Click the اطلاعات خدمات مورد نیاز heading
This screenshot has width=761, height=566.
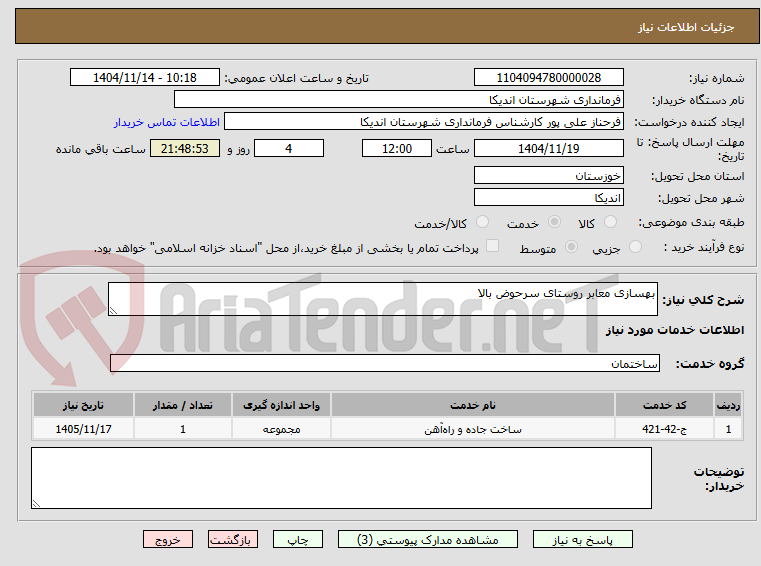coord(675,330)
